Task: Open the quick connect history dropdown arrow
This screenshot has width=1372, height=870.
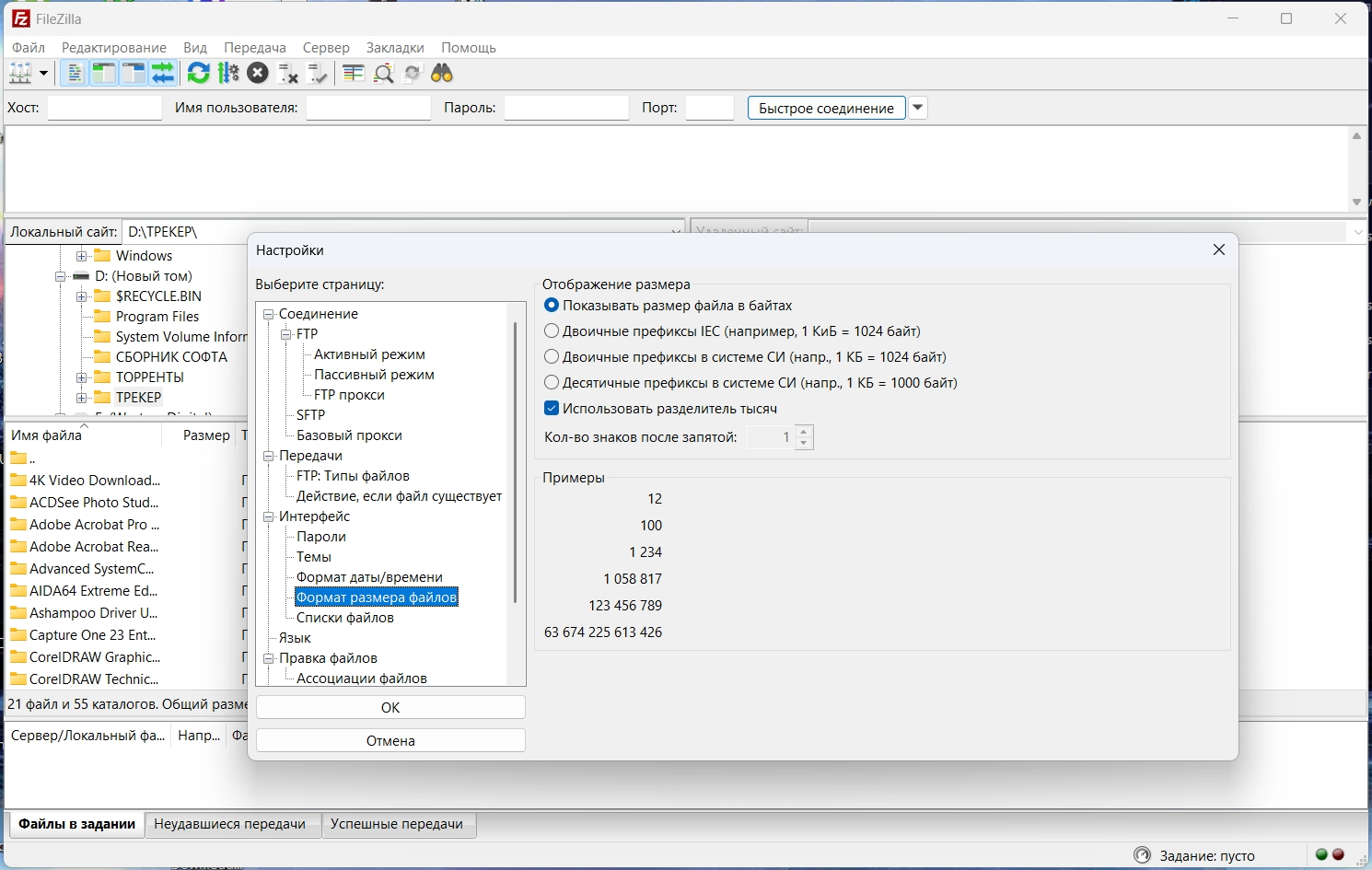Action: (x=917, y=109)
